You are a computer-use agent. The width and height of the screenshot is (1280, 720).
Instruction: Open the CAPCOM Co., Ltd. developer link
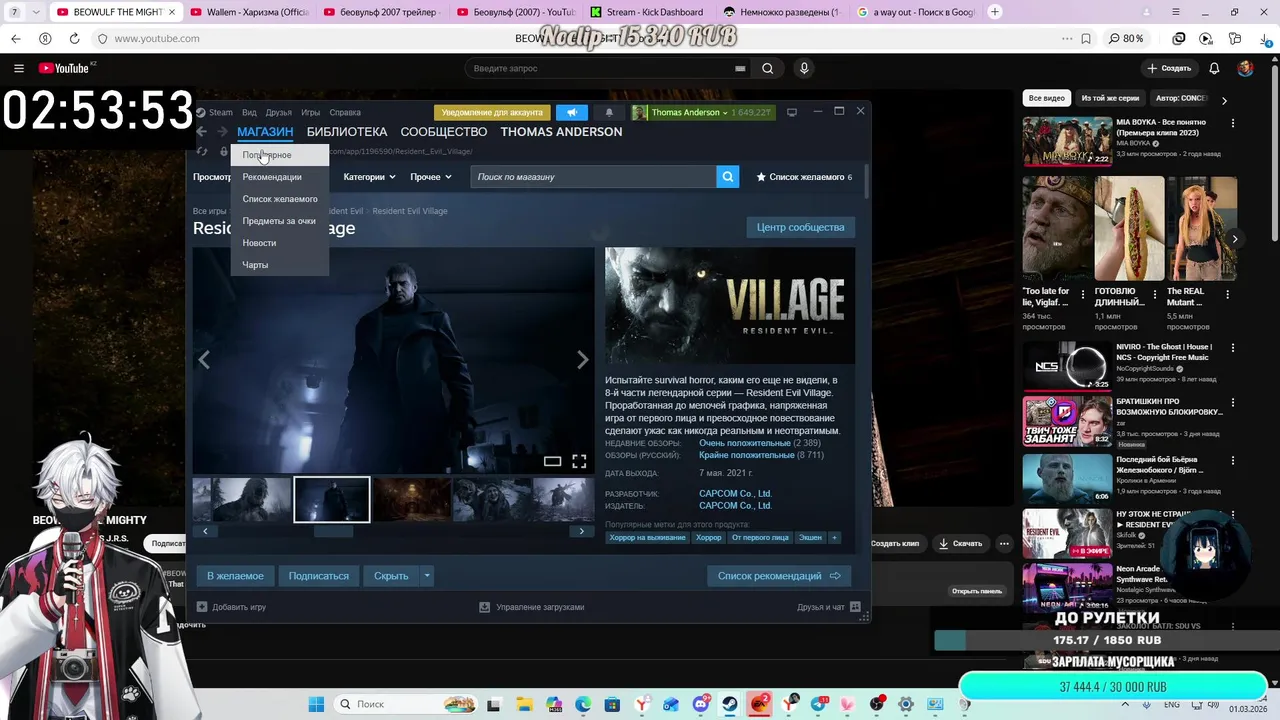(x=735, y=494)
